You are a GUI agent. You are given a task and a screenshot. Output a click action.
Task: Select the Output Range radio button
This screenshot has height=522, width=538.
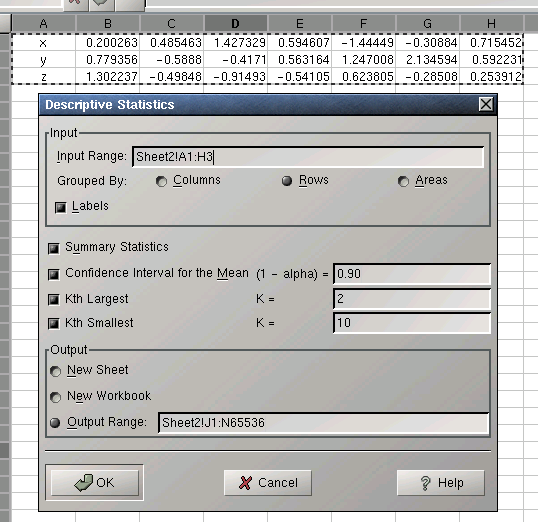[x=55, y=423]
